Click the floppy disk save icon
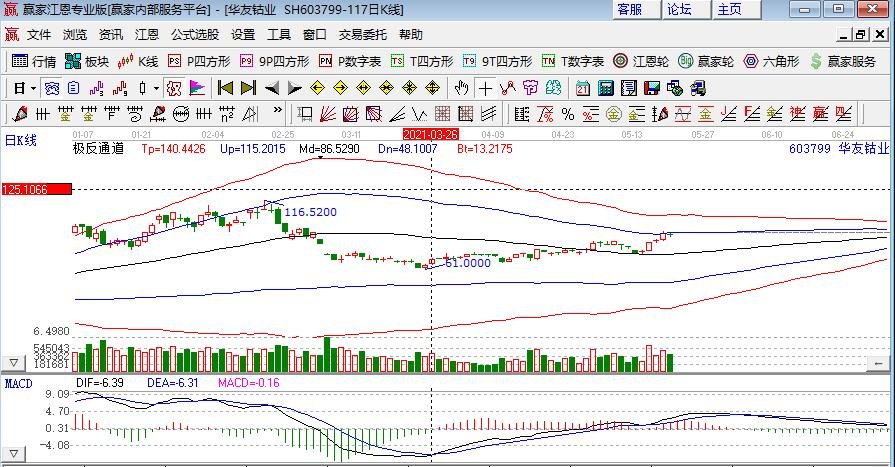The height and width of the screenshot is (467, 895). tap(652, 88)
